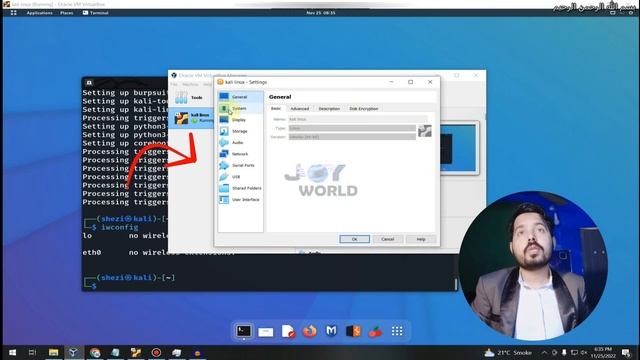This screenshot has height=360, width=640.
Task: Click Help button in Settings dialog
Action: click(x=421, y=239)
